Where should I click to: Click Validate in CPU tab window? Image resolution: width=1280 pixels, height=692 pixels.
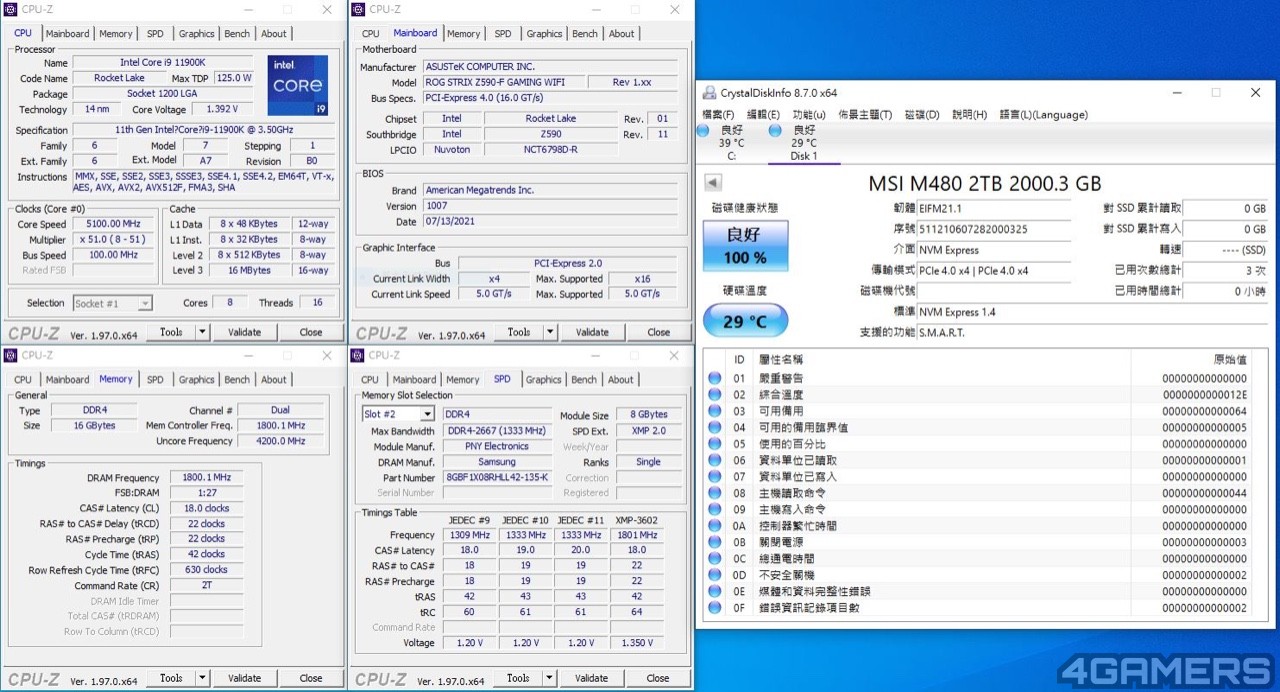click(245, 332)
